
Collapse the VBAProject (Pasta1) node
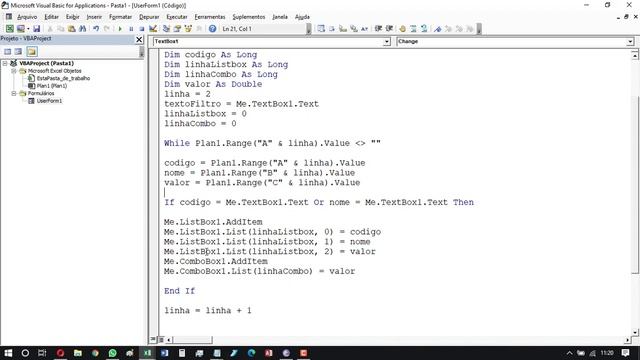(x=5, y=63)
